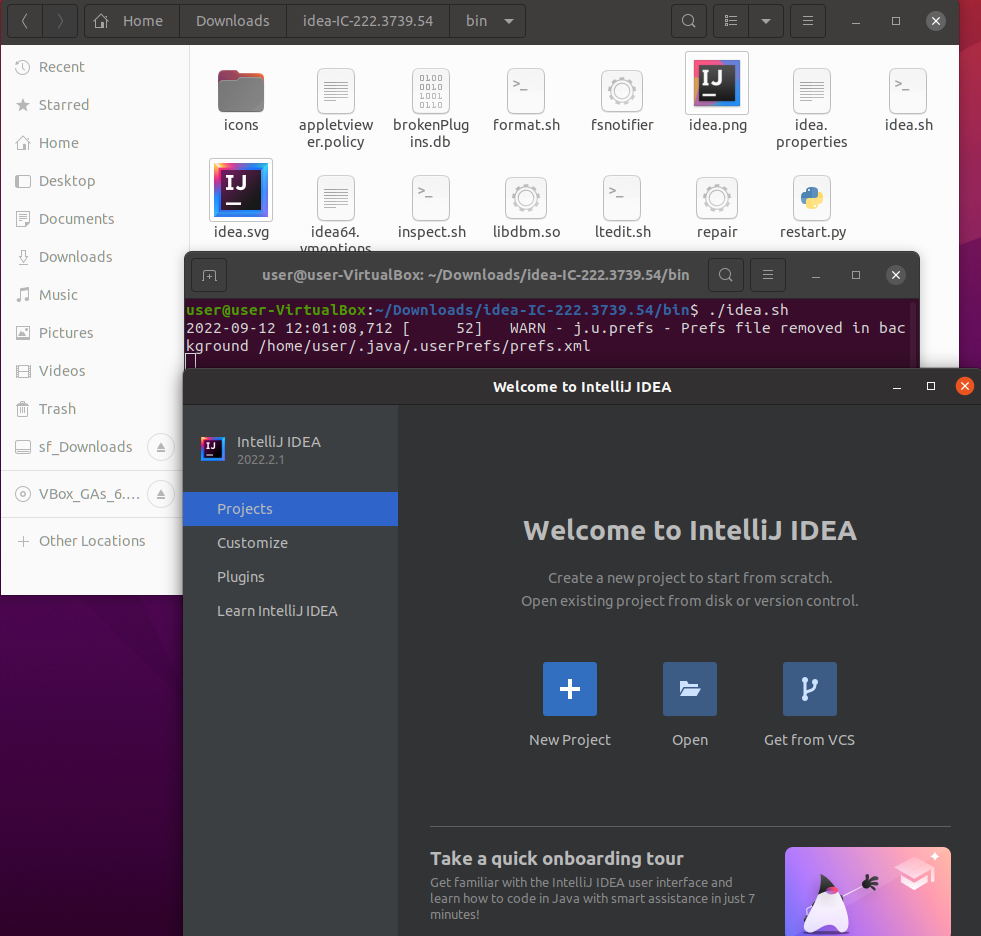981x936 pixels.
Task: Click the onboarding tour illustration
Action: coord(868,891)
